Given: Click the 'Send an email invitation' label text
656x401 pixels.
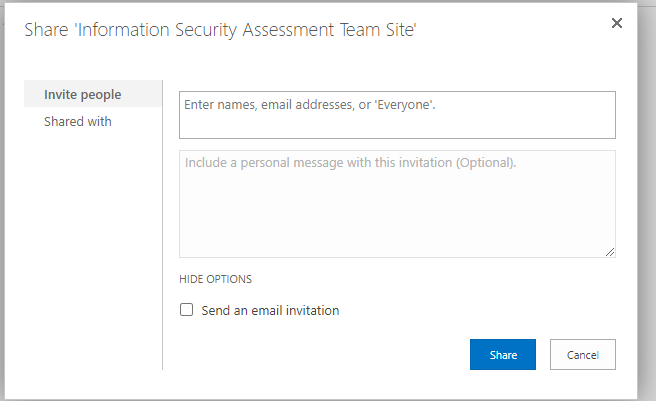Looking at the screenshot, I should coord(270,311).
